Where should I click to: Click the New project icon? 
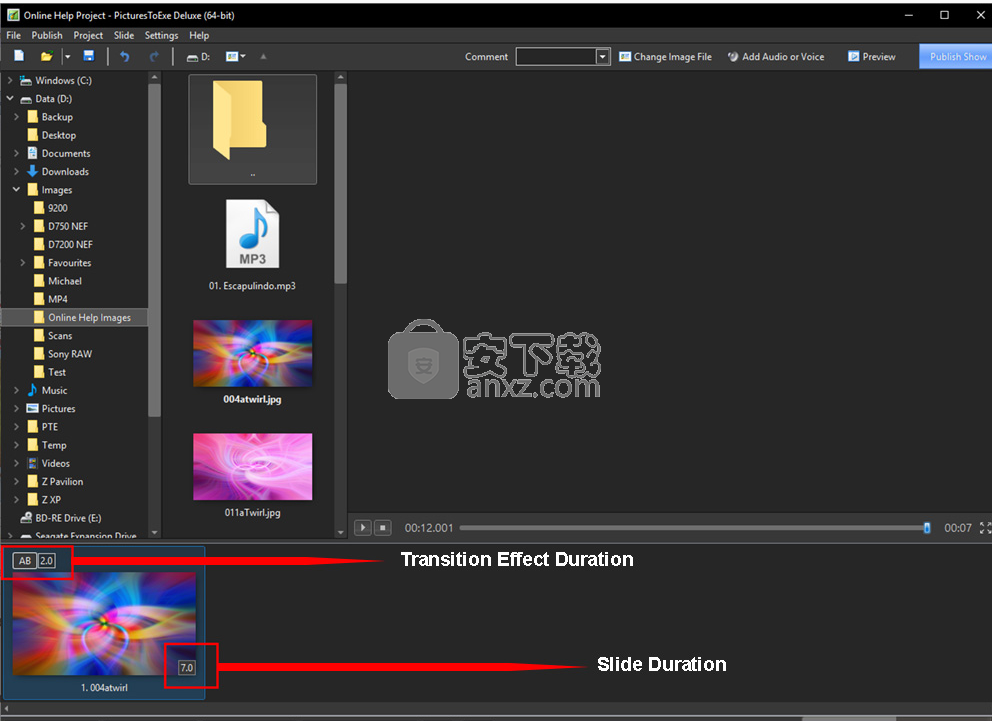point(19,56)
